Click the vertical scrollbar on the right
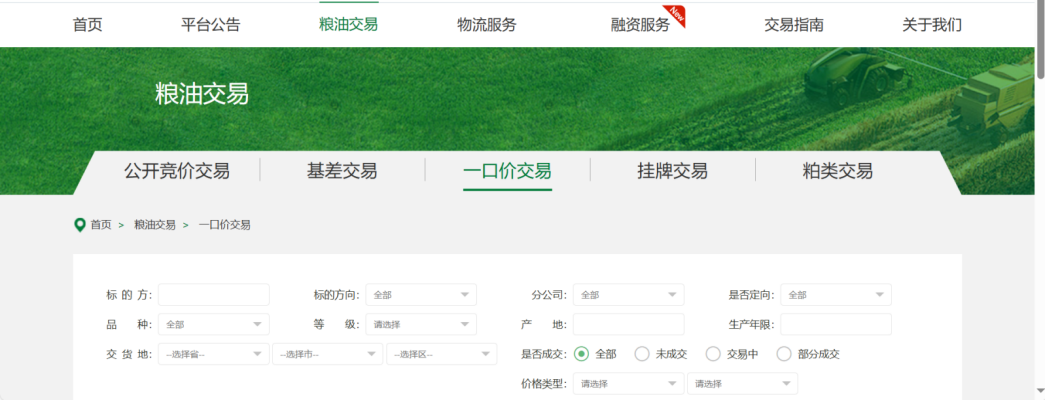Viewport: 1046px width, 401px height. [x=1040, y=200]
